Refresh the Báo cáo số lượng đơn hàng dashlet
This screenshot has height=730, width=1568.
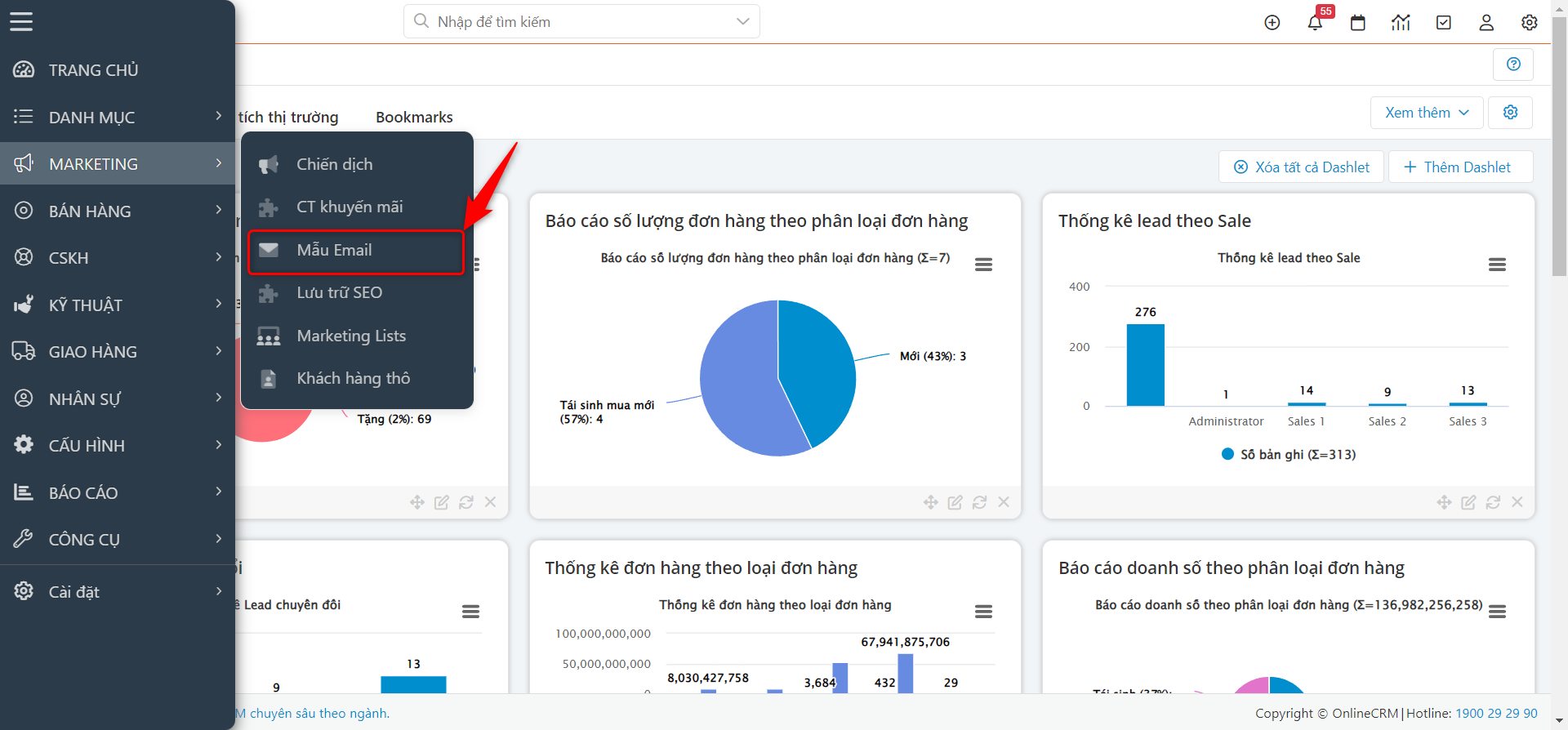click(979, 502)
